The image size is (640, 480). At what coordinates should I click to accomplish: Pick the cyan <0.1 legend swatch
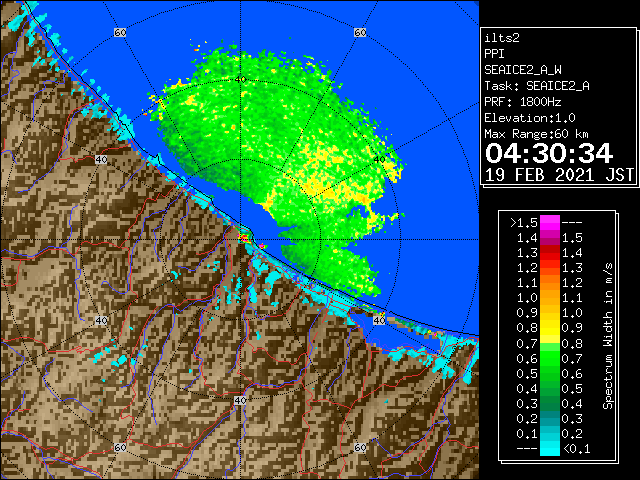(x=550, y=449)
